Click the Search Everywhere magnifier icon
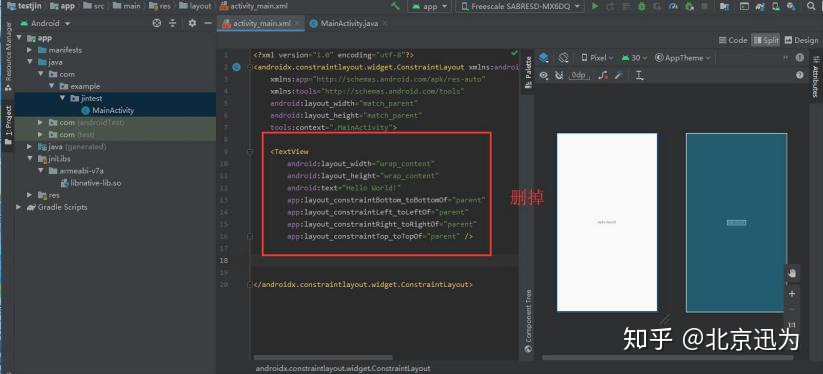 click(x=811, y=6)
